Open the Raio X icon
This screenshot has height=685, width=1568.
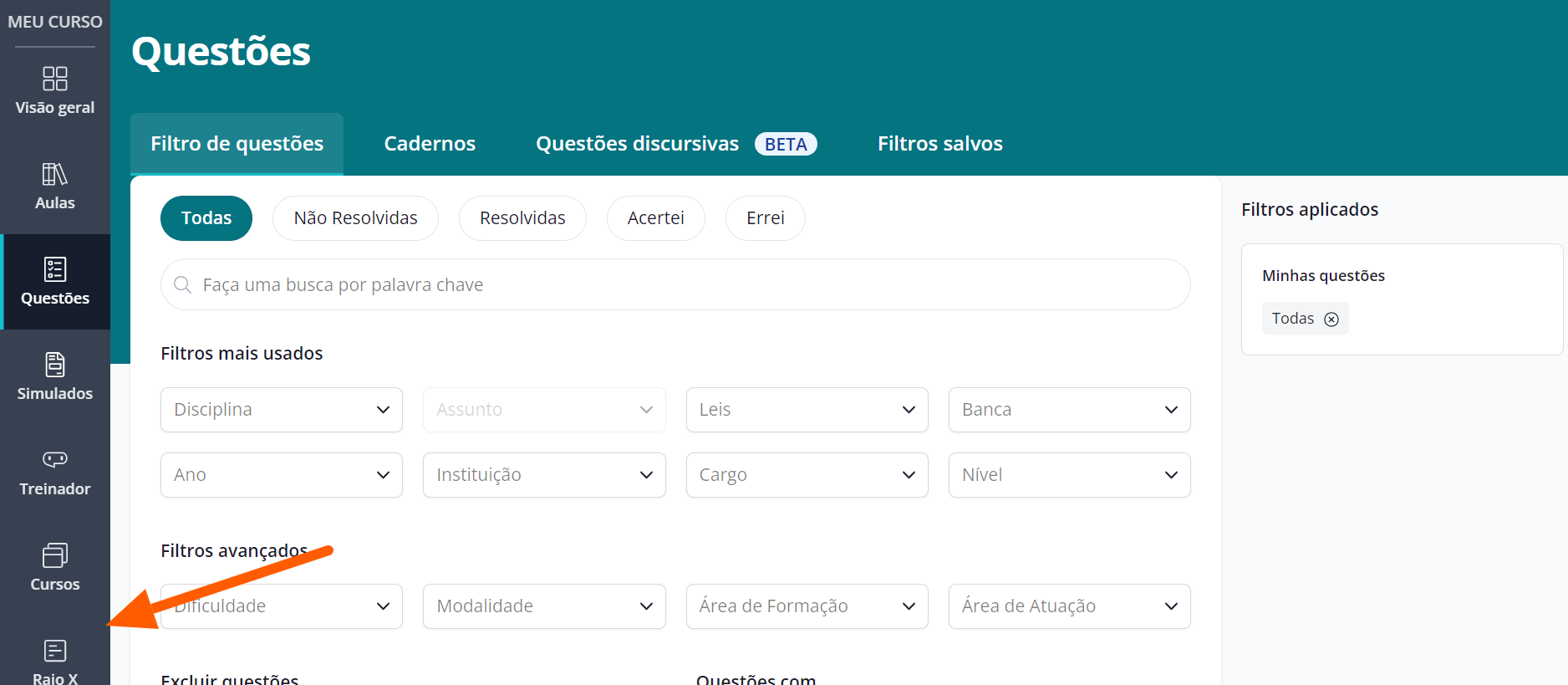coord(55,651)
